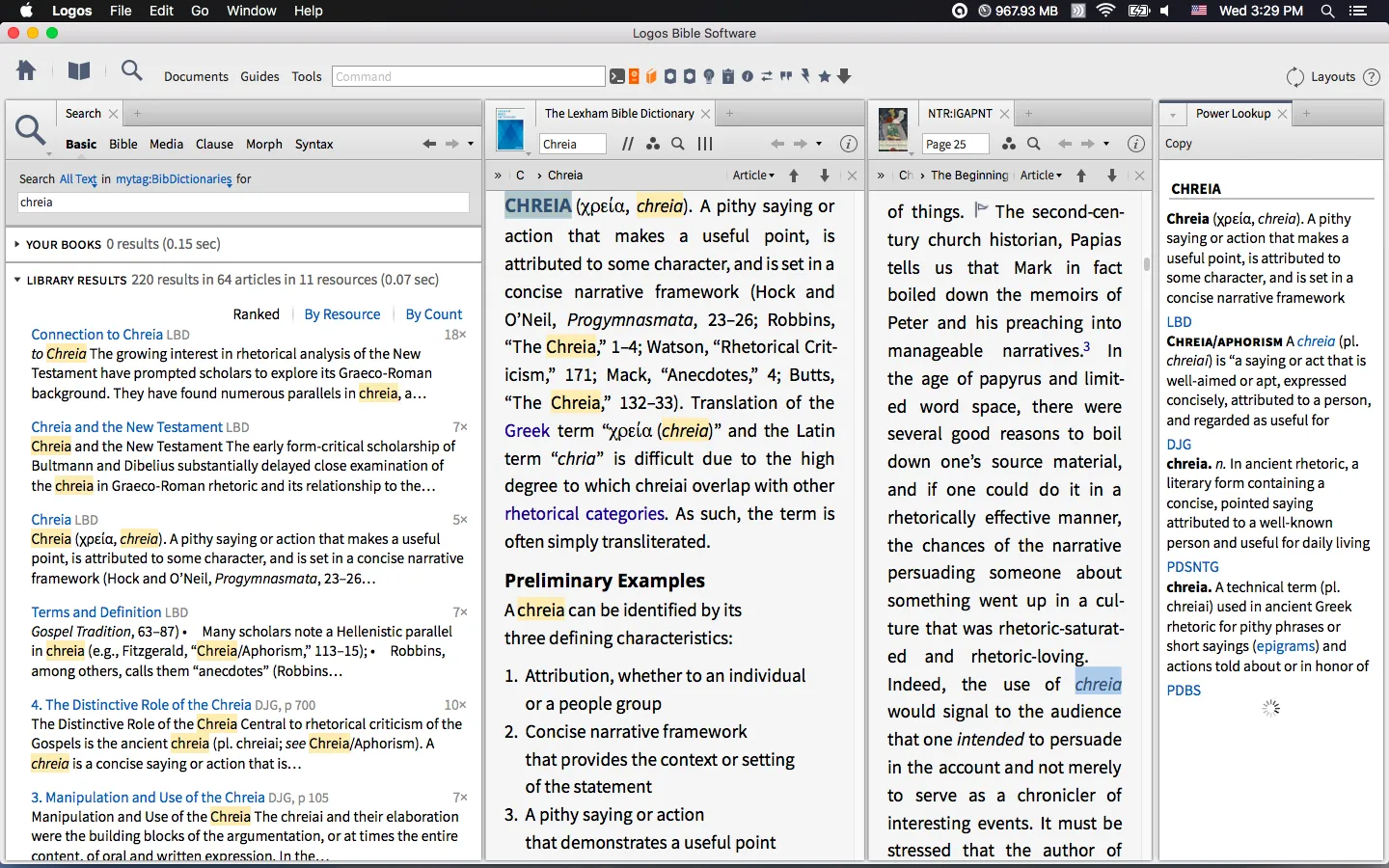Click inline search magnifier in NTR:IGAPNT panel
Image resolution: width=1389 pixels, height=868 pixels.
(x=1034, y=144)
